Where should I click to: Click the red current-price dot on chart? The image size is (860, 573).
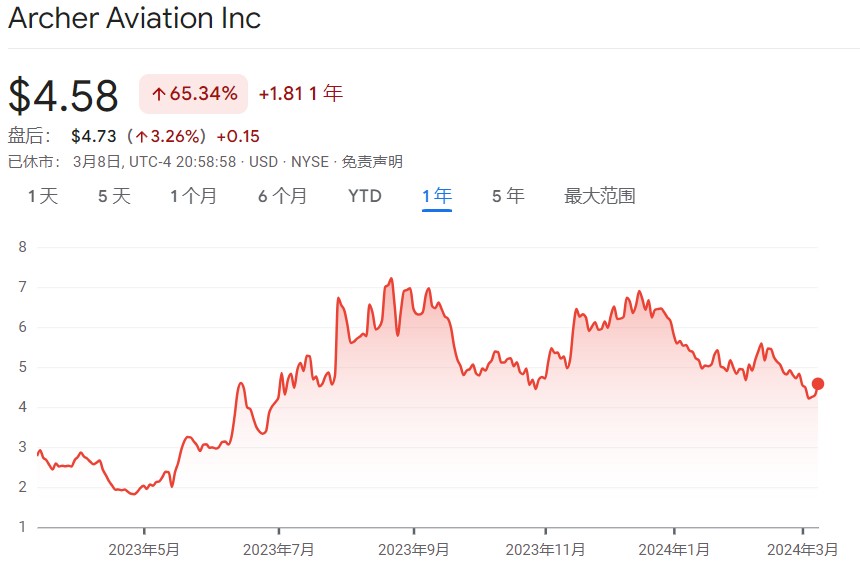point(818,384)
